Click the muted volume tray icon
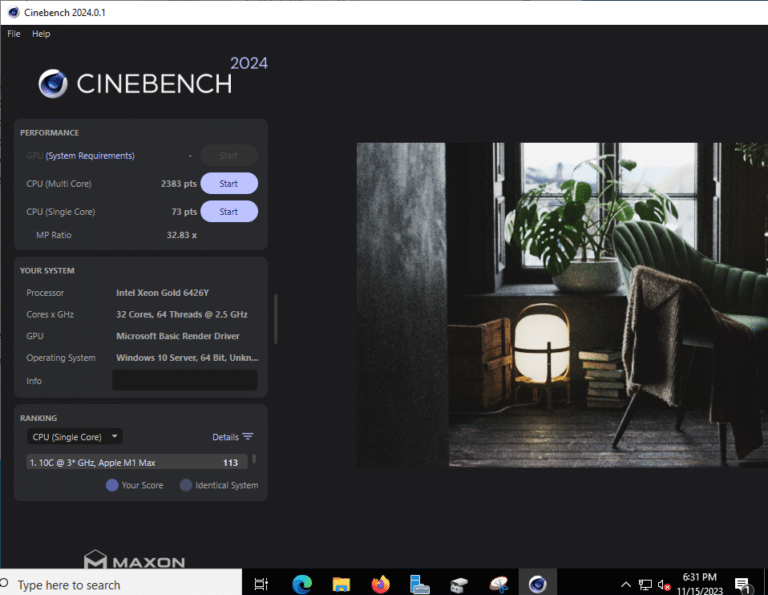 tap(664, 584)
